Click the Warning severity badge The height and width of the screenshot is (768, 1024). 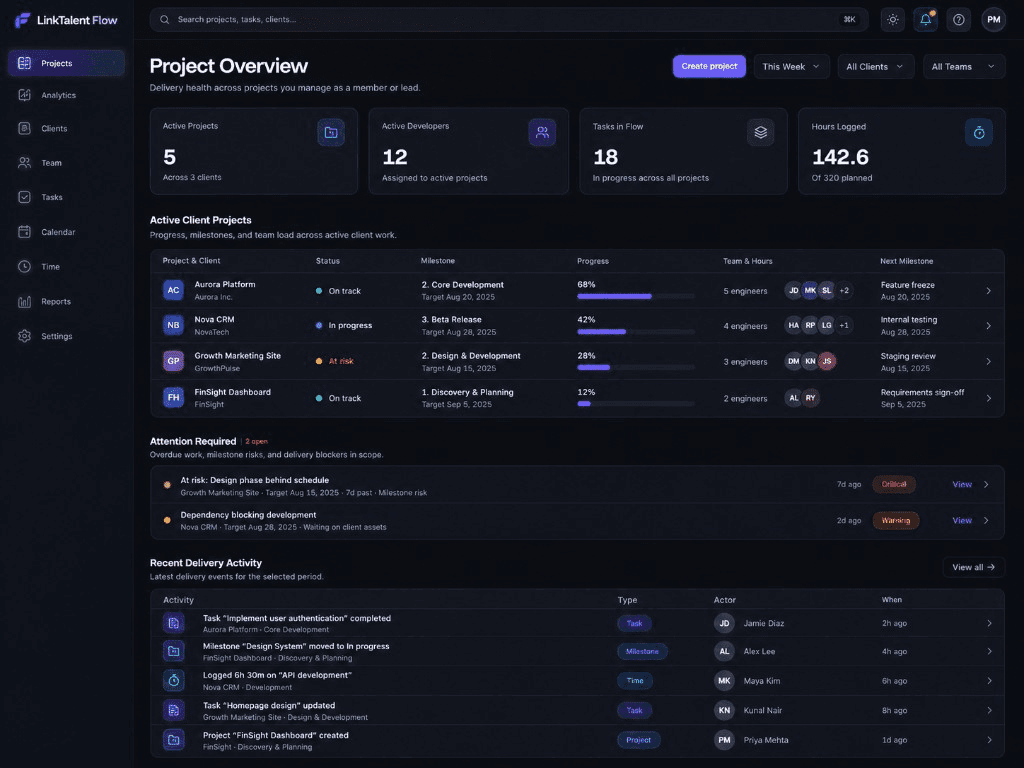[895, 520]
